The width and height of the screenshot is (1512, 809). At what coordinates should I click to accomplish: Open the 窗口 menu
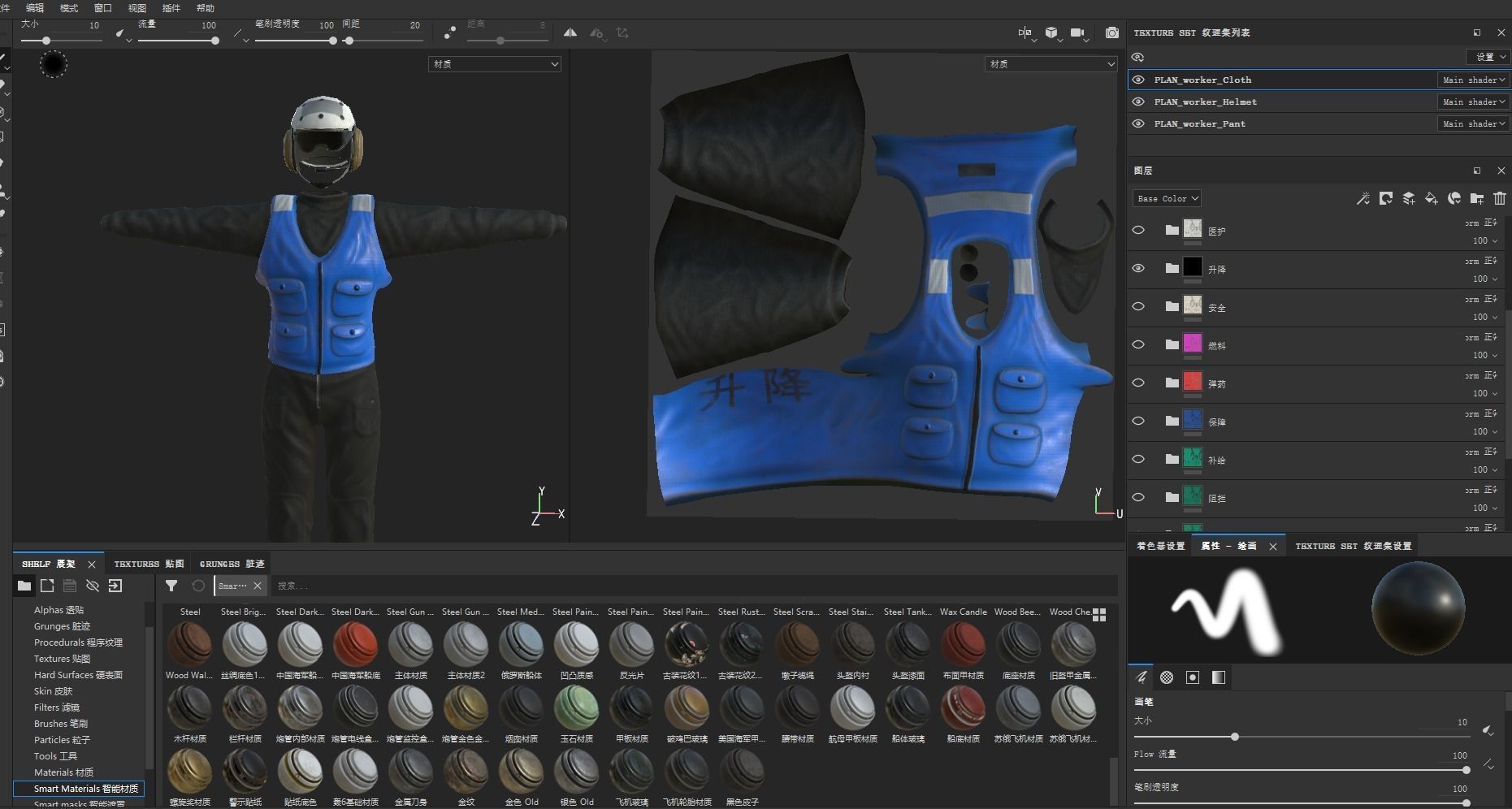coord(103,8)
